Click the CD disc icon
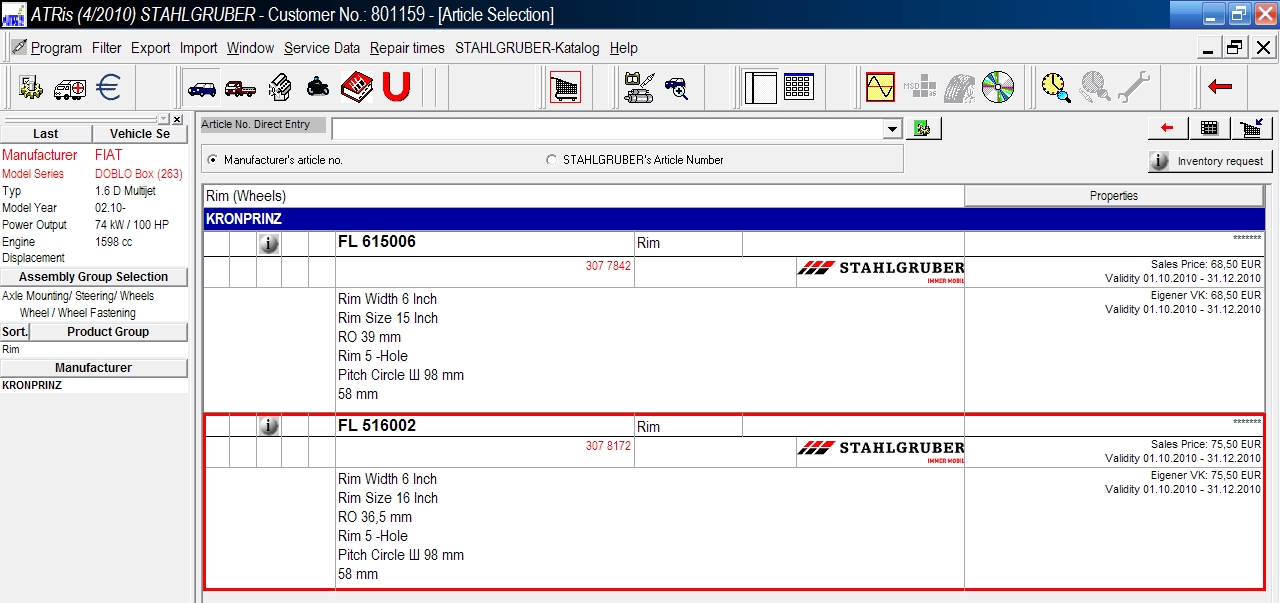The image size is (1280, 603). click(x=997, y=88)
